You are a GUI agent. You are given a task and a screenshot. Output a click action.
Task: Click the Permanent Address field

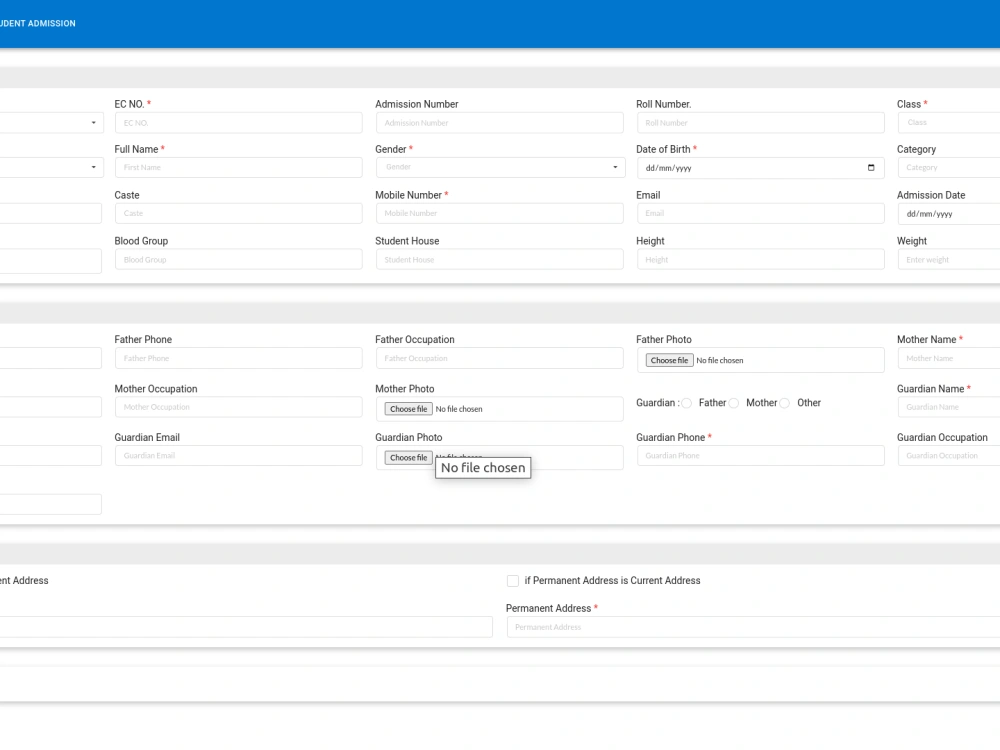753,627
